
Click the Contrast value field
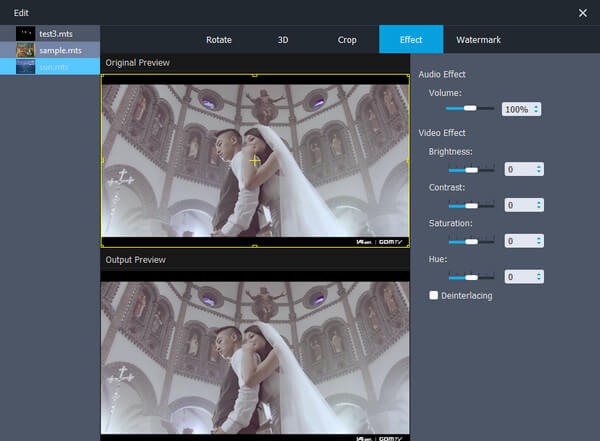(524, 205)
